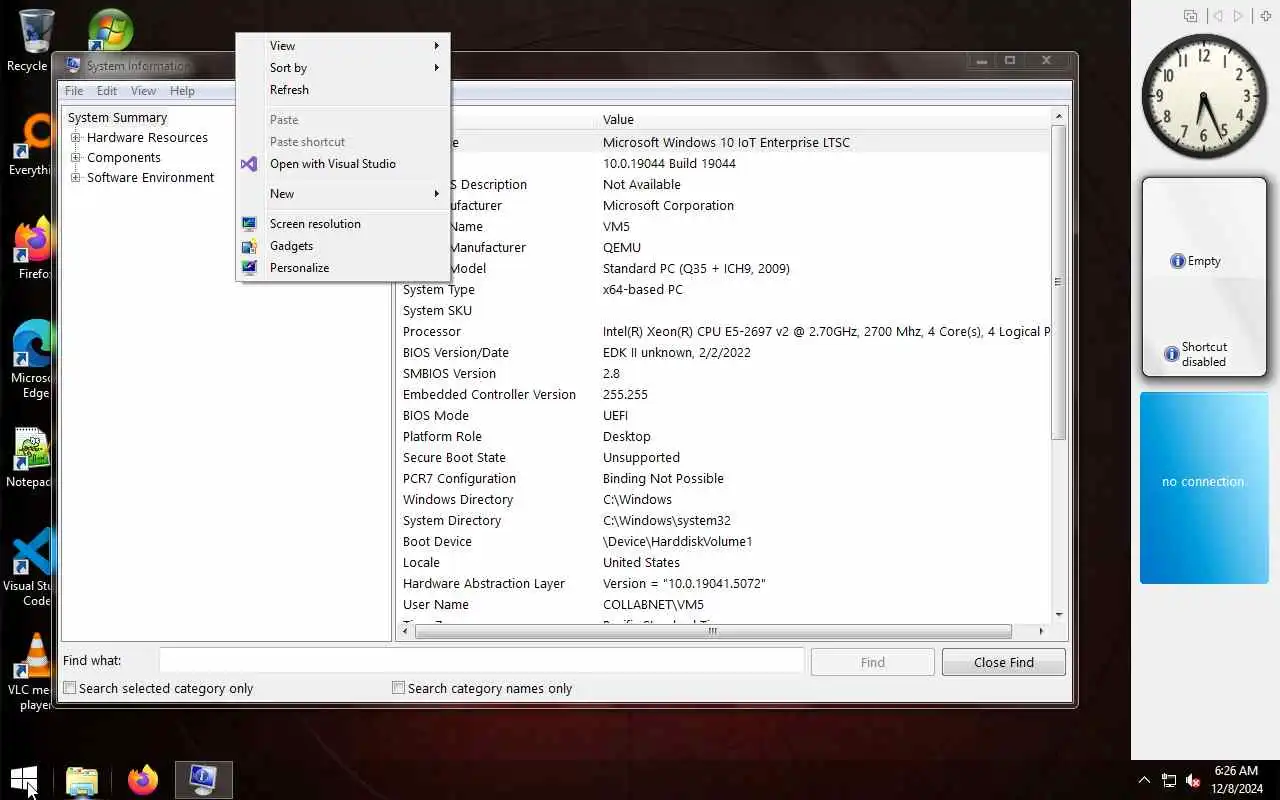This screenshot has width=1280, height=800.
Task: Click the info icon beside Shortcut disabled
Action: (1172, 354)
